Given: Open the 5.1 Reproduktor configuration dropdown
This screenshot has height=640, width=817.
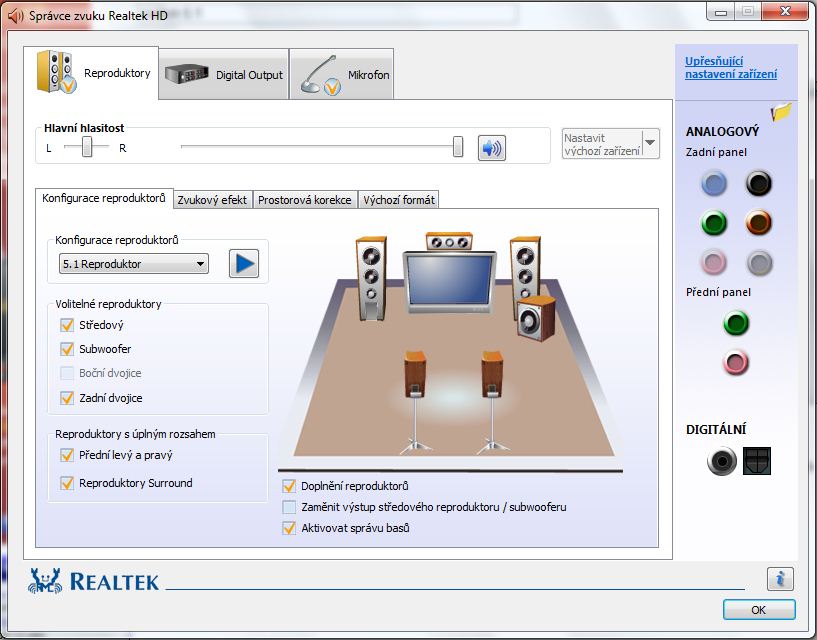Looking at the screenshot, I should tap(133, 264).
